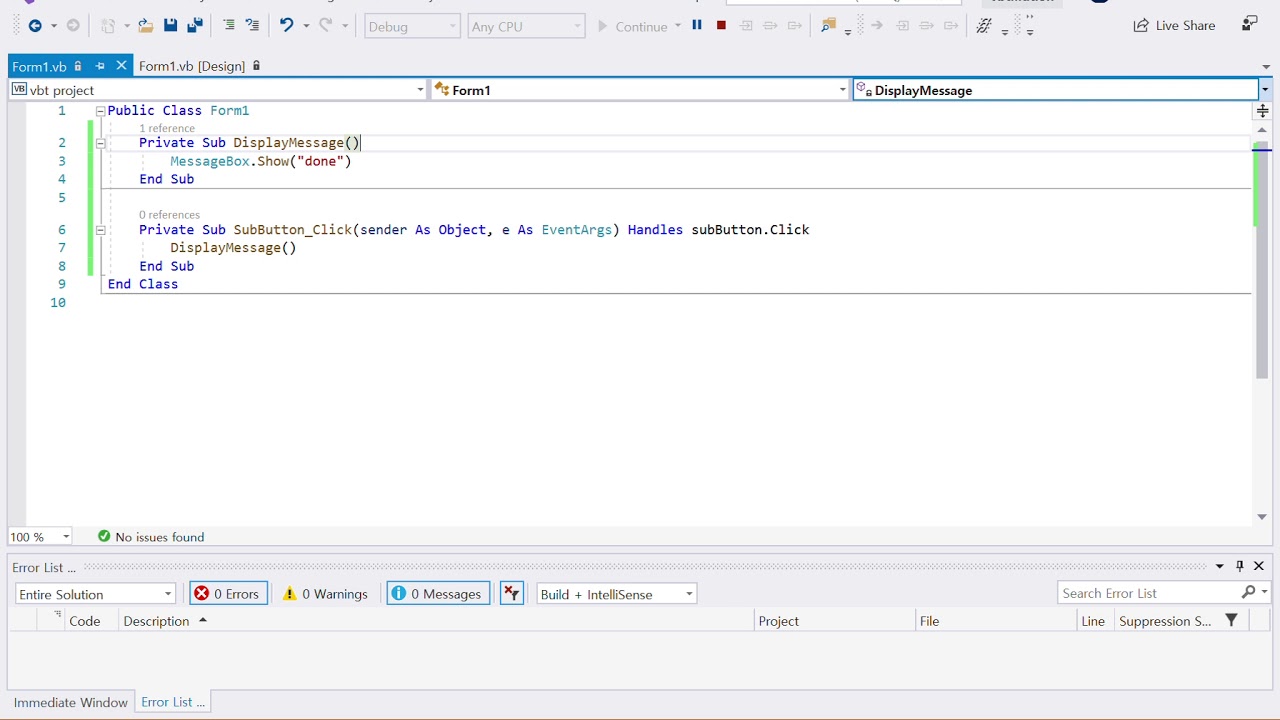
Task: Collapse the Class Form1 code block
Action: [x=100, y=111]
